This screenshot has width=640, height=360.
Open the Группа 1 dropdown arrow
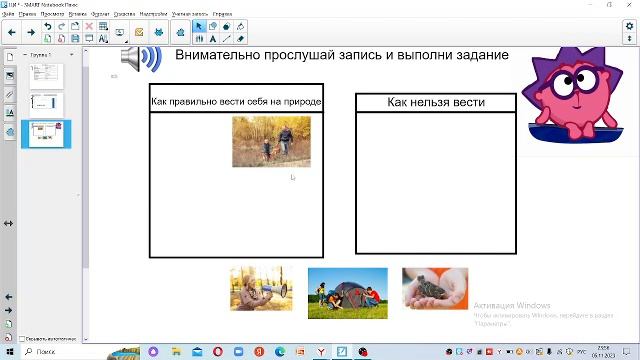point(72,54)
